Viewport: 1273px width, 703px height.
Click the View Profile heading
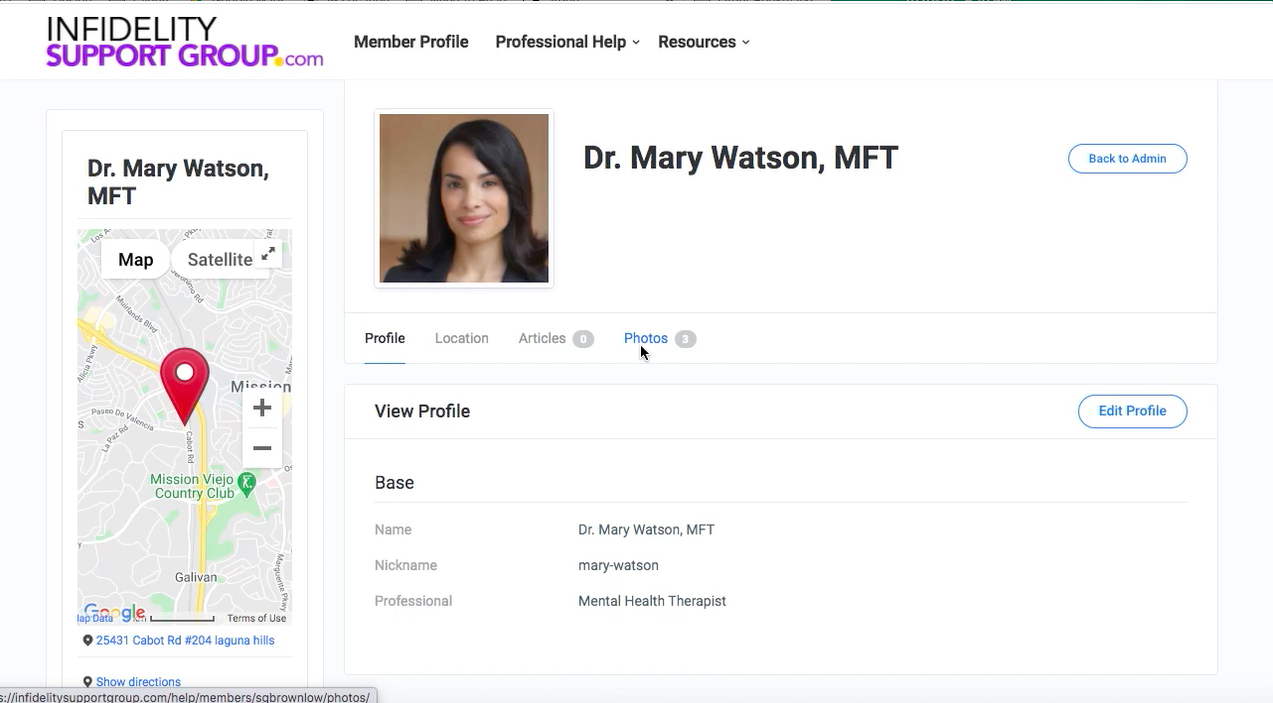pos(422,411)
